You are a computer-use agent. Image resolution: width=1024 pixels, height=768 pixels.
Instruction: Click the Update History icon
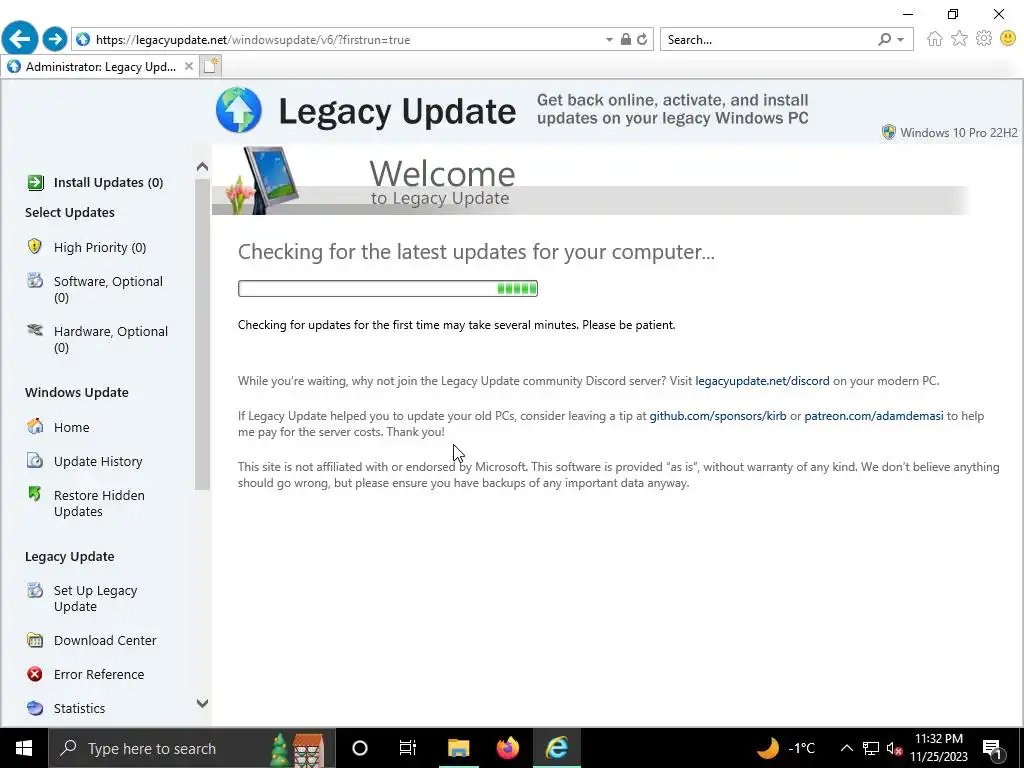click(x=35, y=460)
